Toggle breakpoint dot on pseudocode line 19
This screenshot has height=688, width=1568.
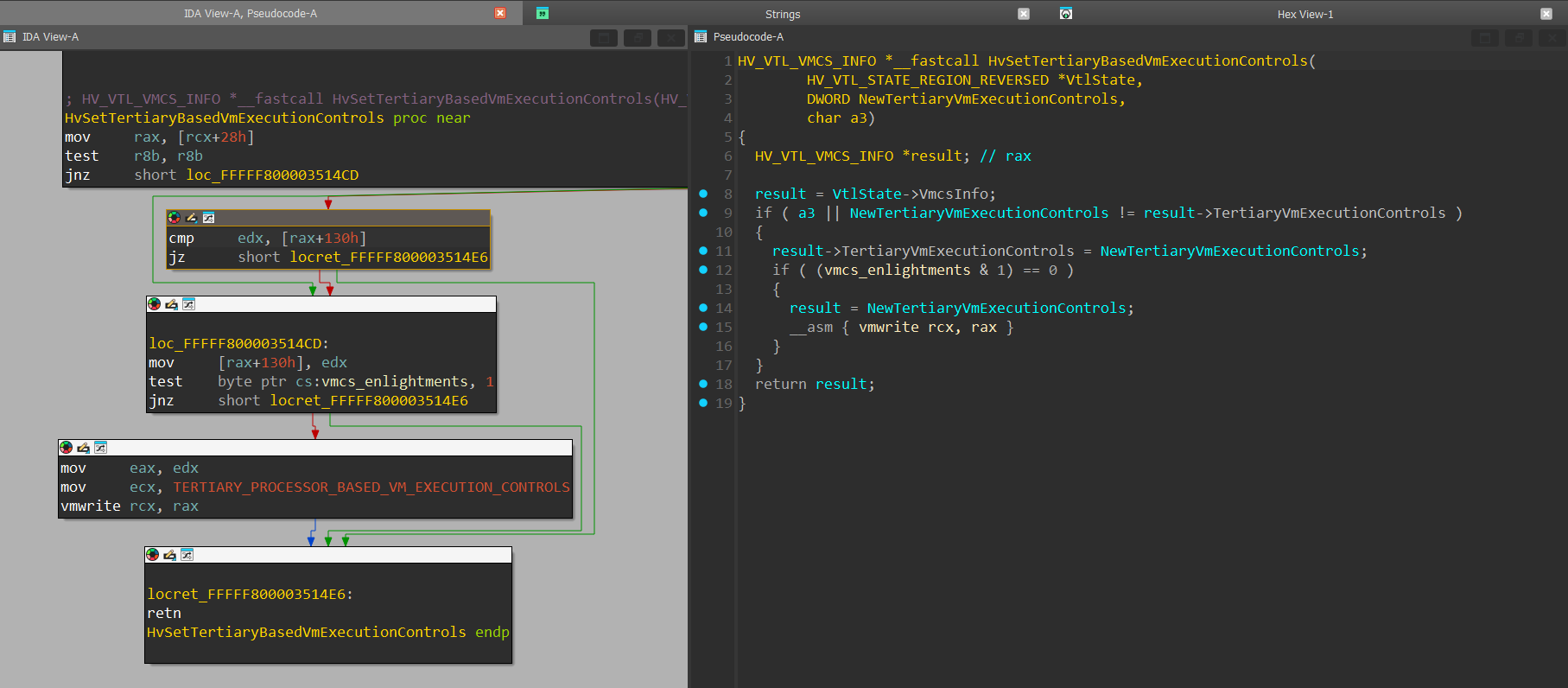pos(703,403)
